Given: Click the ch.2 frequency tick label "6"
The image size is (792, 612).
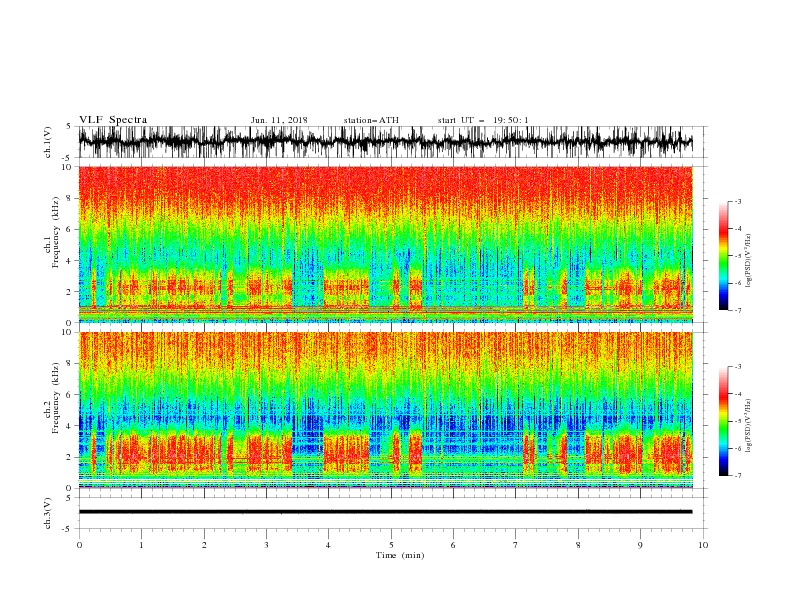Looking at the screenshot, I should coord(69,395).
